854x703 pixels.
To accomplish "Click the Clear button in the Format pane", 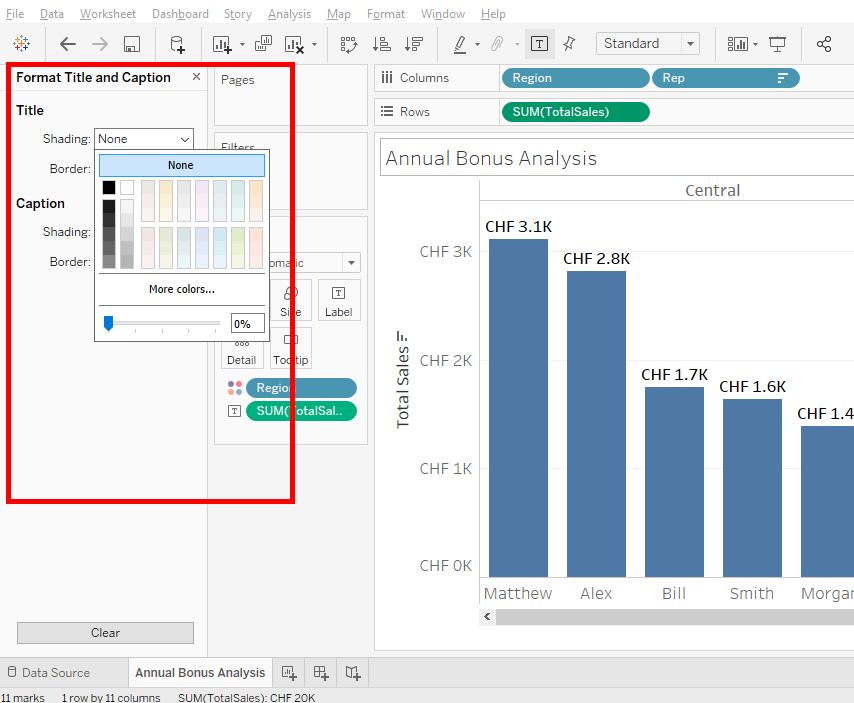I will [104, 632].
